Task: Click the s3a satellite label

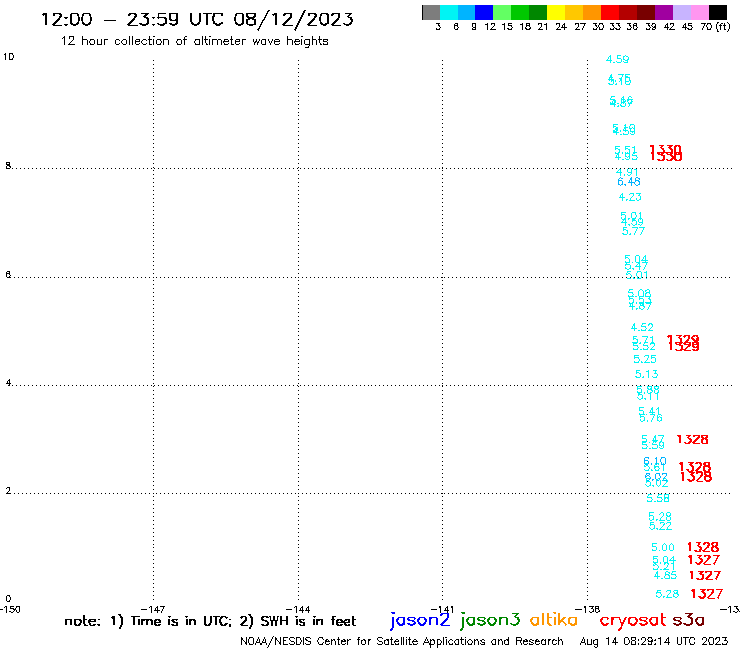Action: [x=689, y=620]
